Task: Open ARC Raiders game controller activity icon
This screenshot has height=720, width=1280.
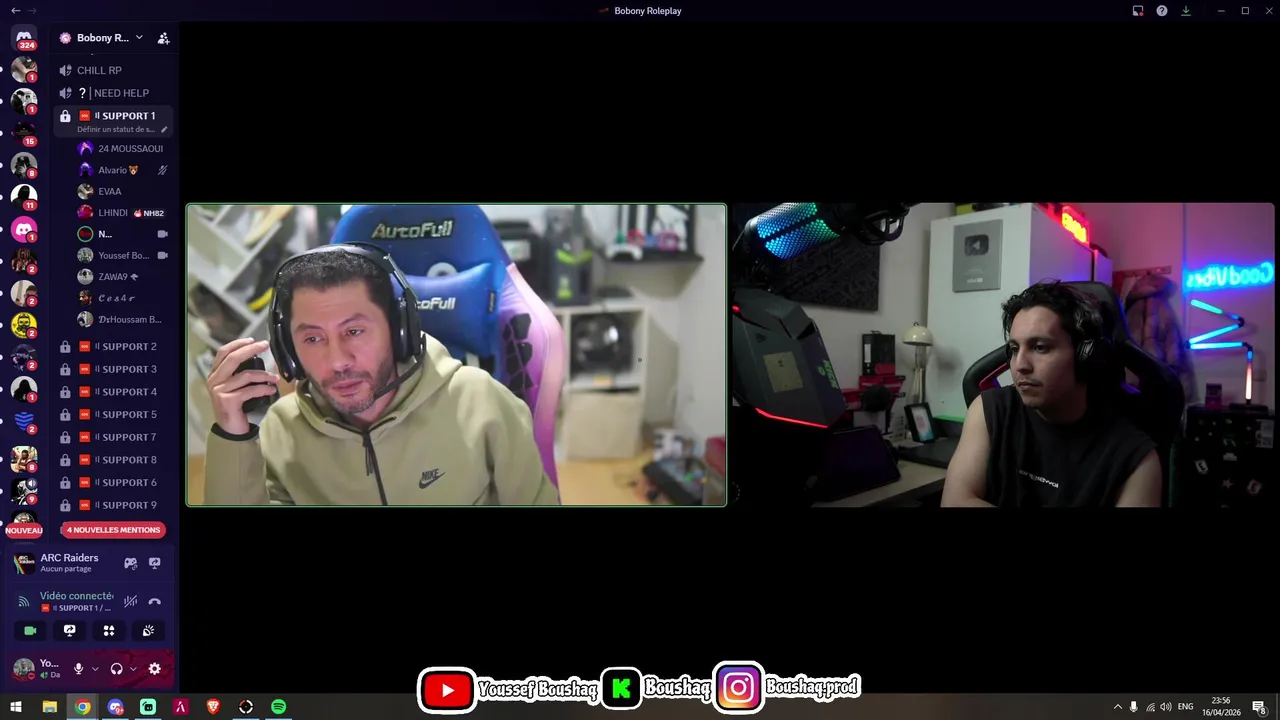Action: pyautogui.click(x=130, y=563)
